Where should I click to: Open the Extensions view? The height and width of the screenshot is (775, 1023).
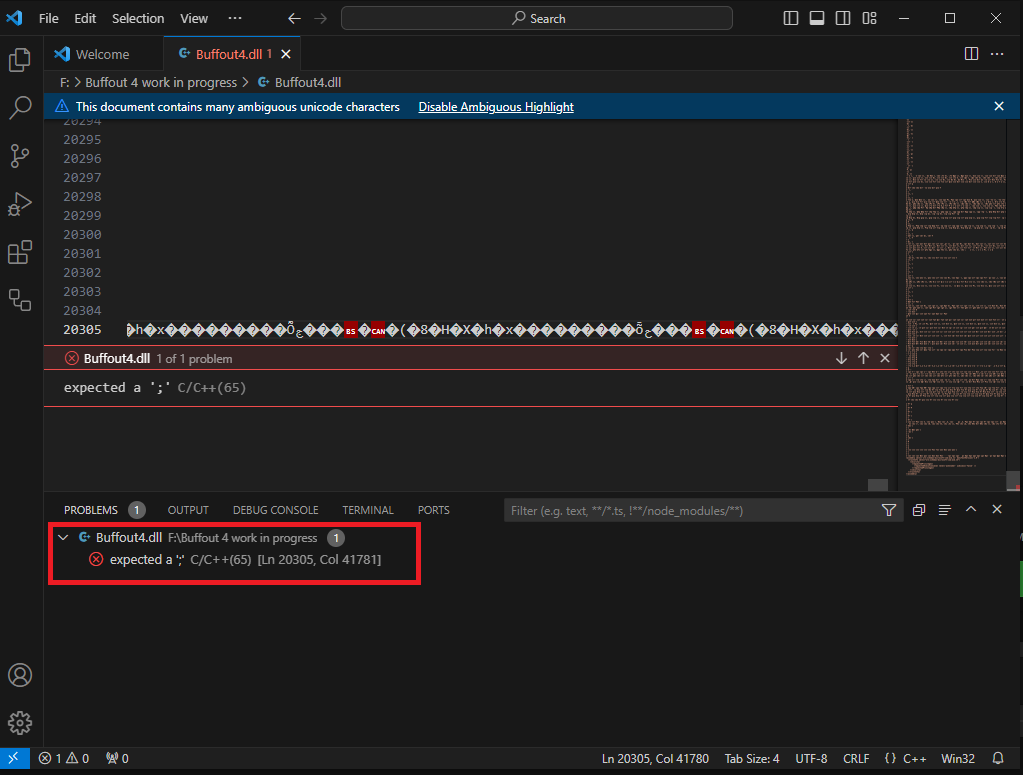20,252
